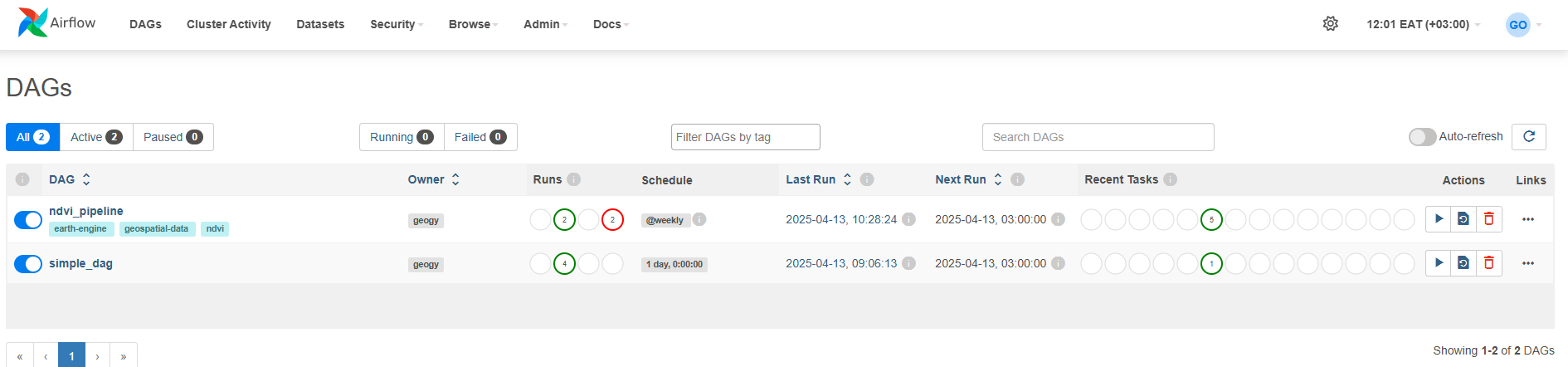Reparse the ndvi_pipeline DAG file icon
The width and height of the screenshot is (1568, 367).
click(1463, 219)
